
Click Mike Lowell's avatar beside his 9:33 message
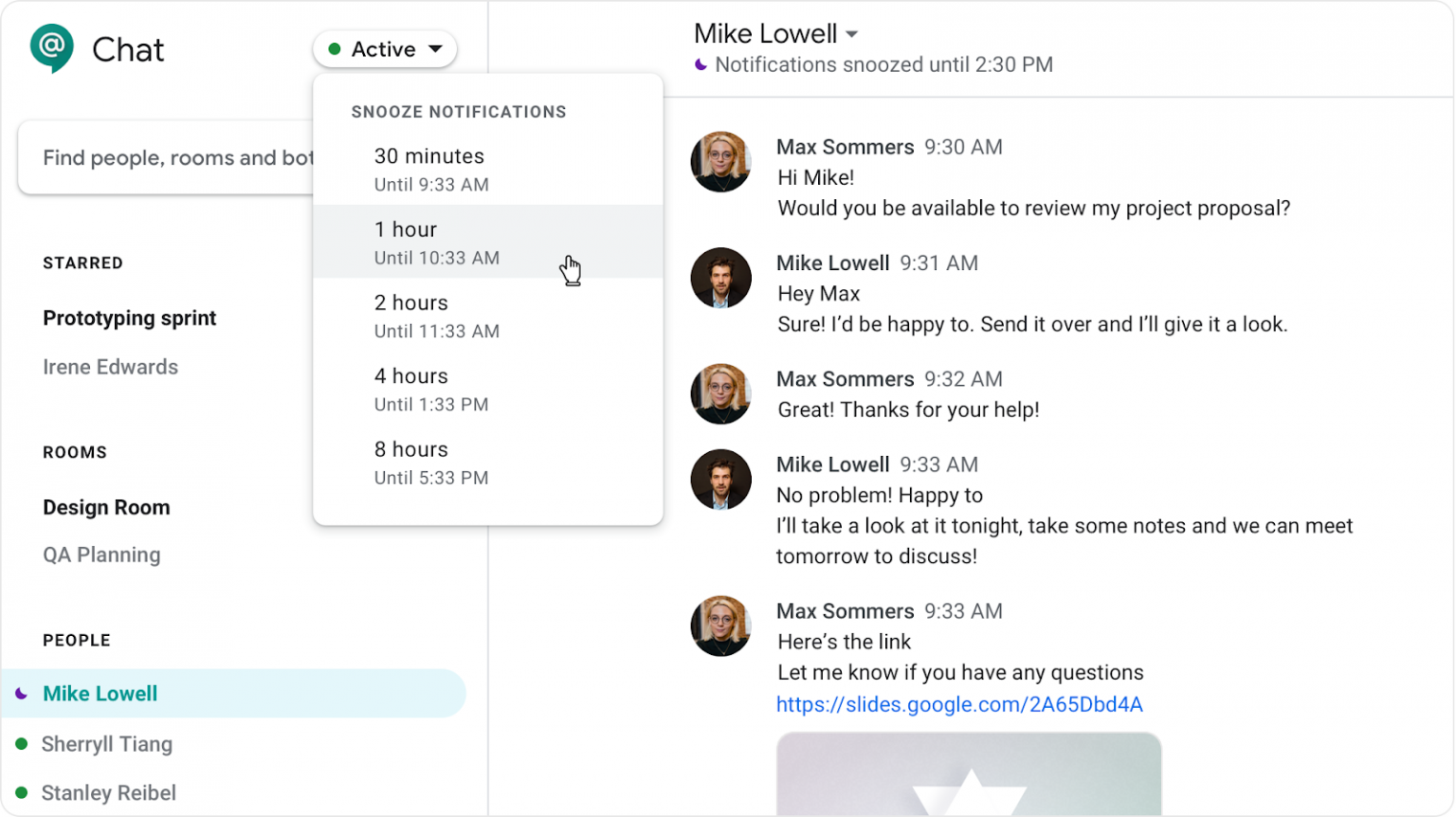click(x=720, y=479)
